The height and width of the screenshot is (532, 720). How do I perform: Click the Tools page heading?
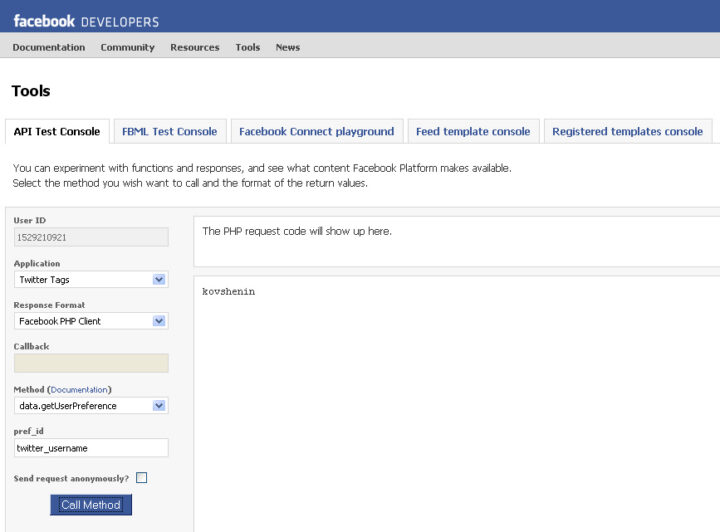tap(31, 91)
